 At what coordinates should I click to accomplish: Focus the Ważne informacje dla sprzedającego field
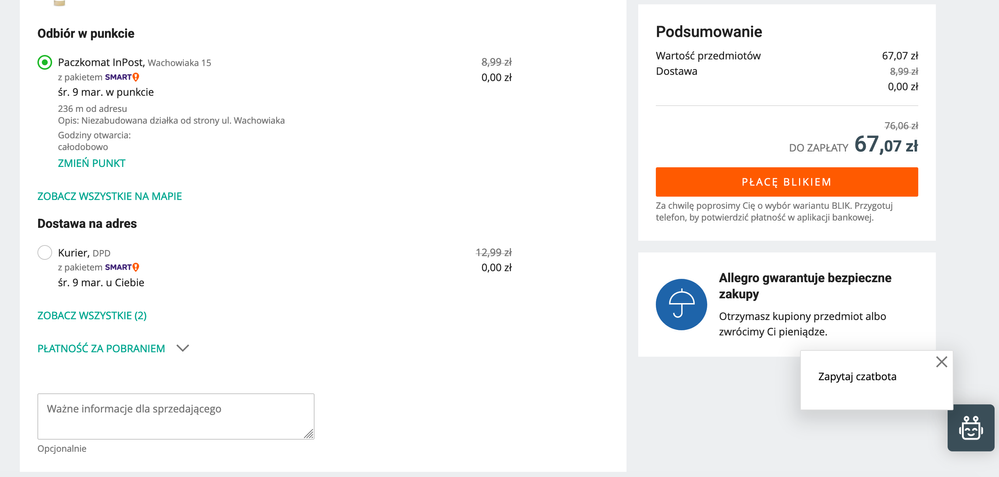[176, 416]
